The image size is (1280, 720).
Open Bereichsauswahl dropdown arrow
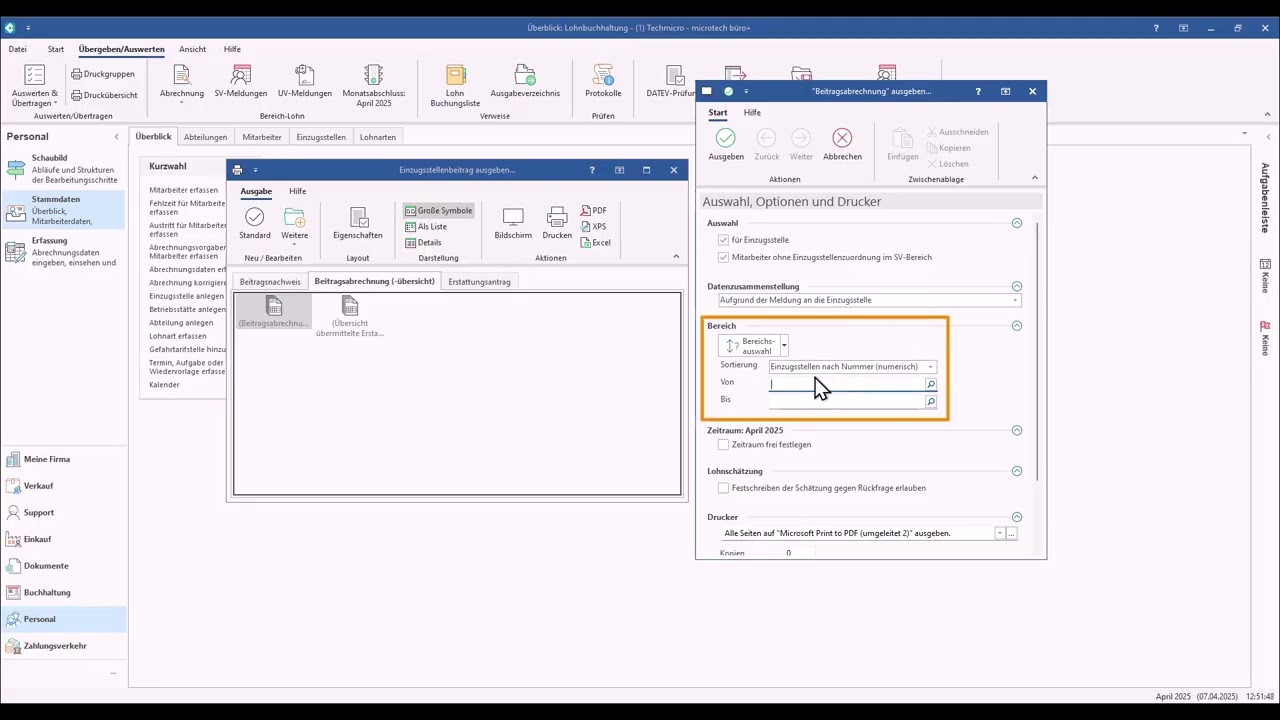[784, 346]
